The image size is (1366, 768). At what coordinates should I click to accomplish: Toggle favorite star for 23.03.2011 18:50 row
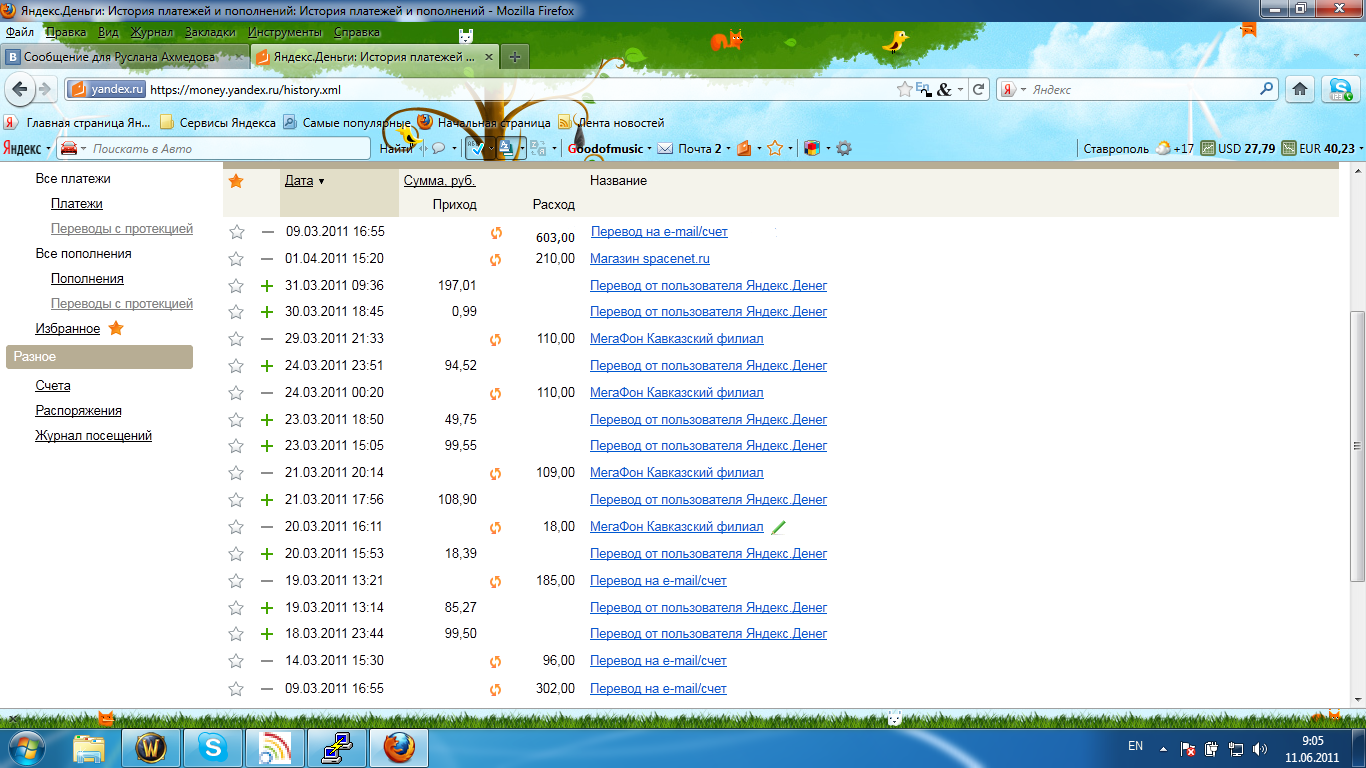coord(236,420)
